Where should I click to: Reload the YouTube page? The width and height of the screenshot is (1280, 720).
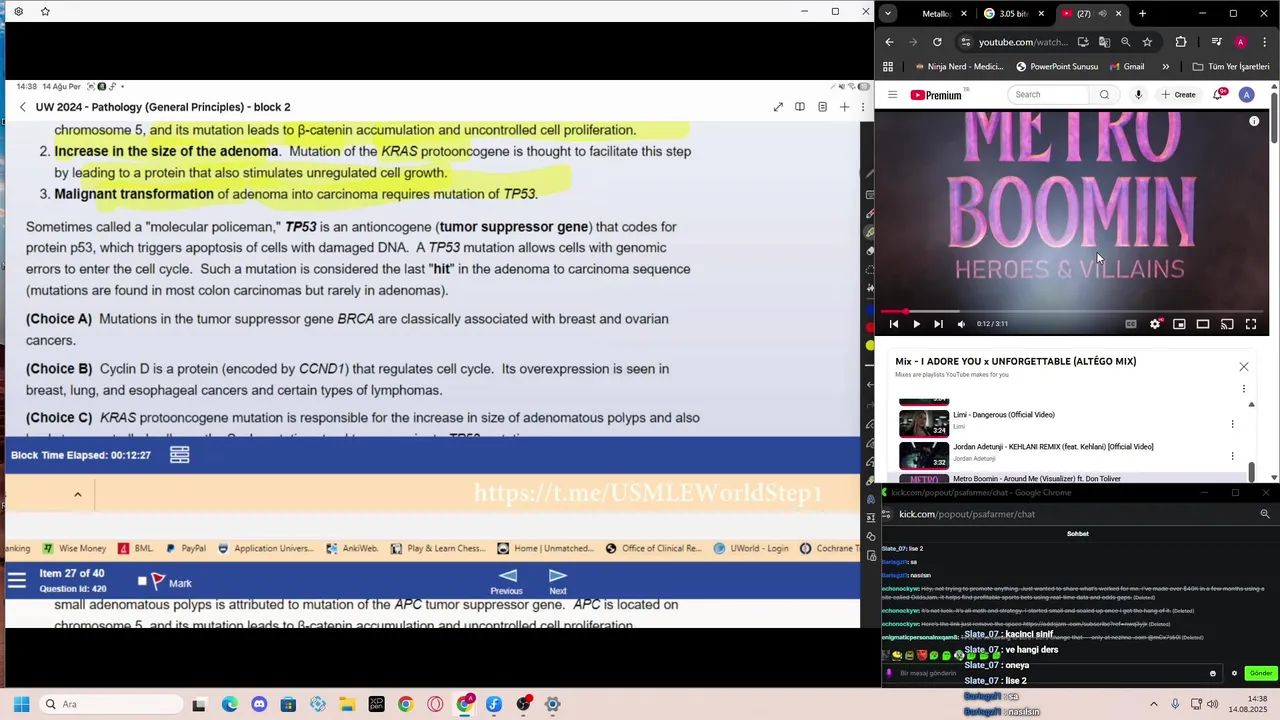click(937, 42)
